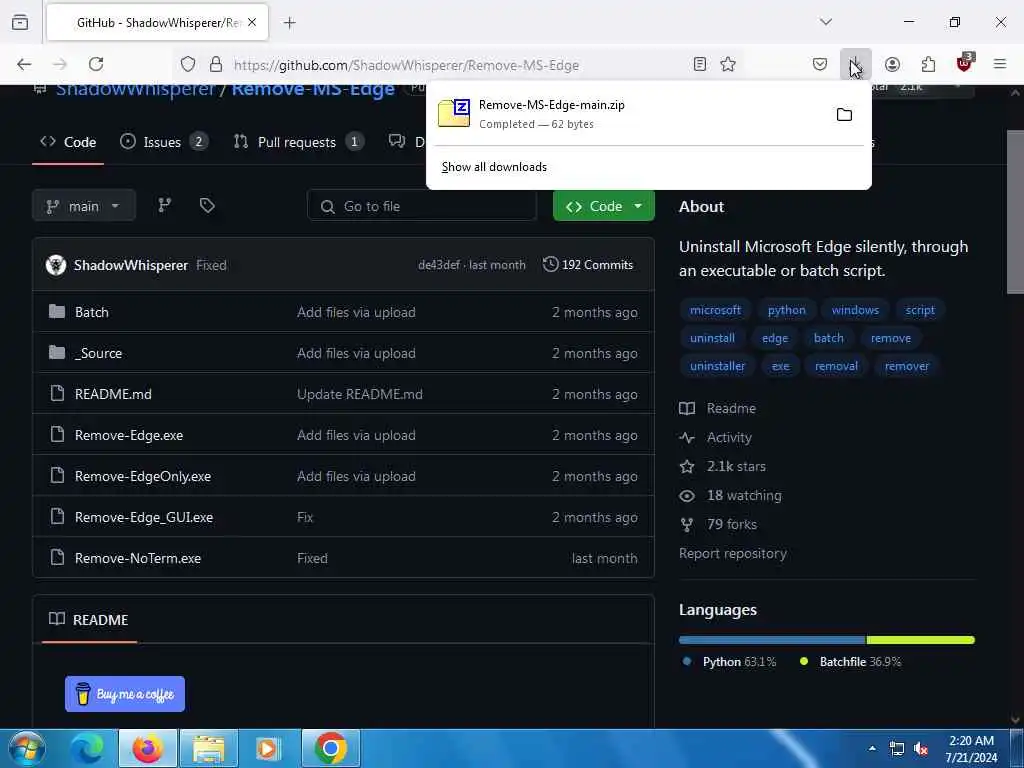Screen dimensions: 1024x768
Task: Jump to Readme in About sidebar
Action: [x=718, y=408]
